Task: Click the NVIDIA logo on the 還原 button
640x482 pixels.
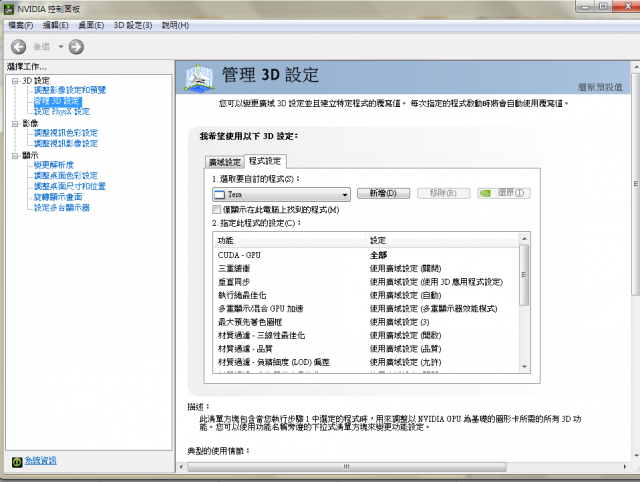Action: coord(485,193)
